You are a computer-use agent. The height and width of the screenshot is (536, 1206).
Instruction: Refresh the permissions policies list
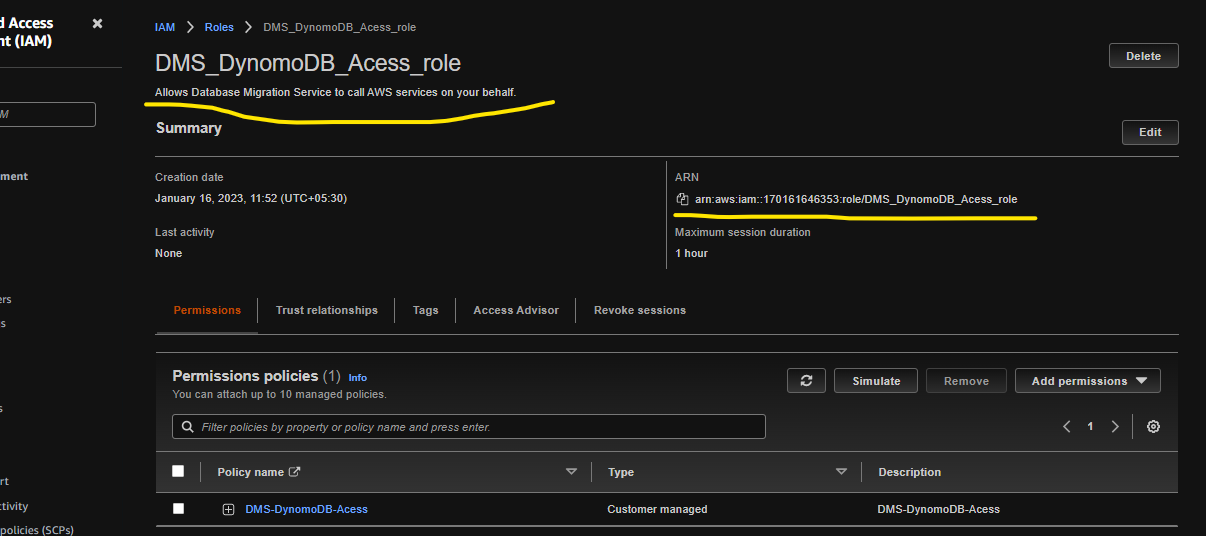[x=806, y=381]
